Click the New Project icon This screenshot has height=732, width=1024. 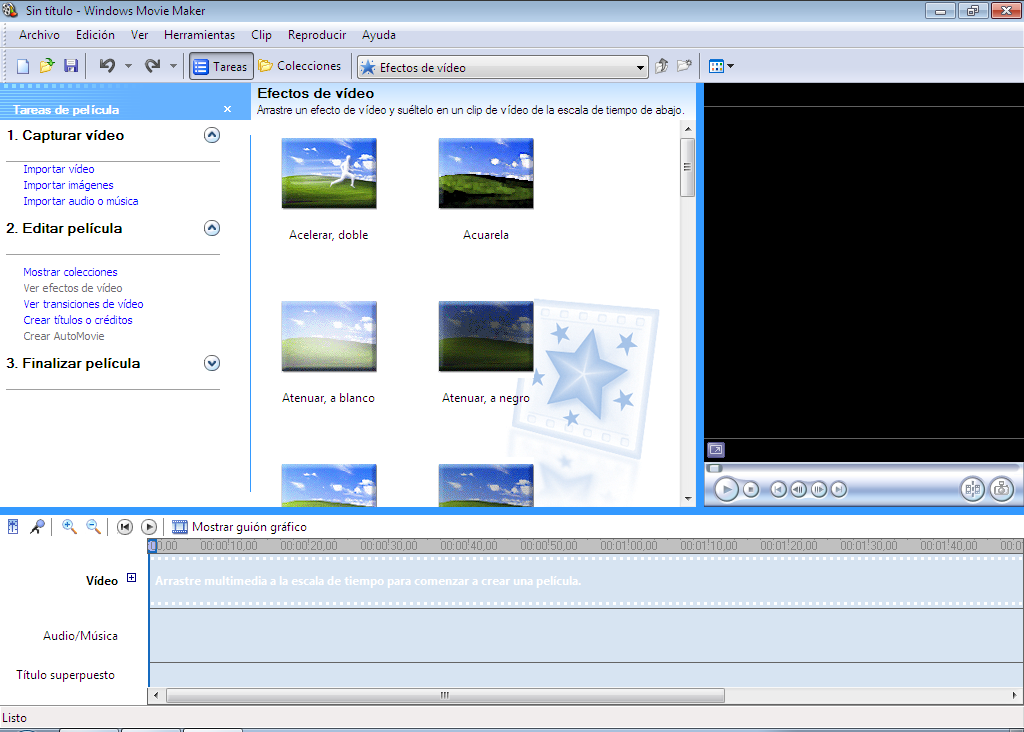(23, 66)
